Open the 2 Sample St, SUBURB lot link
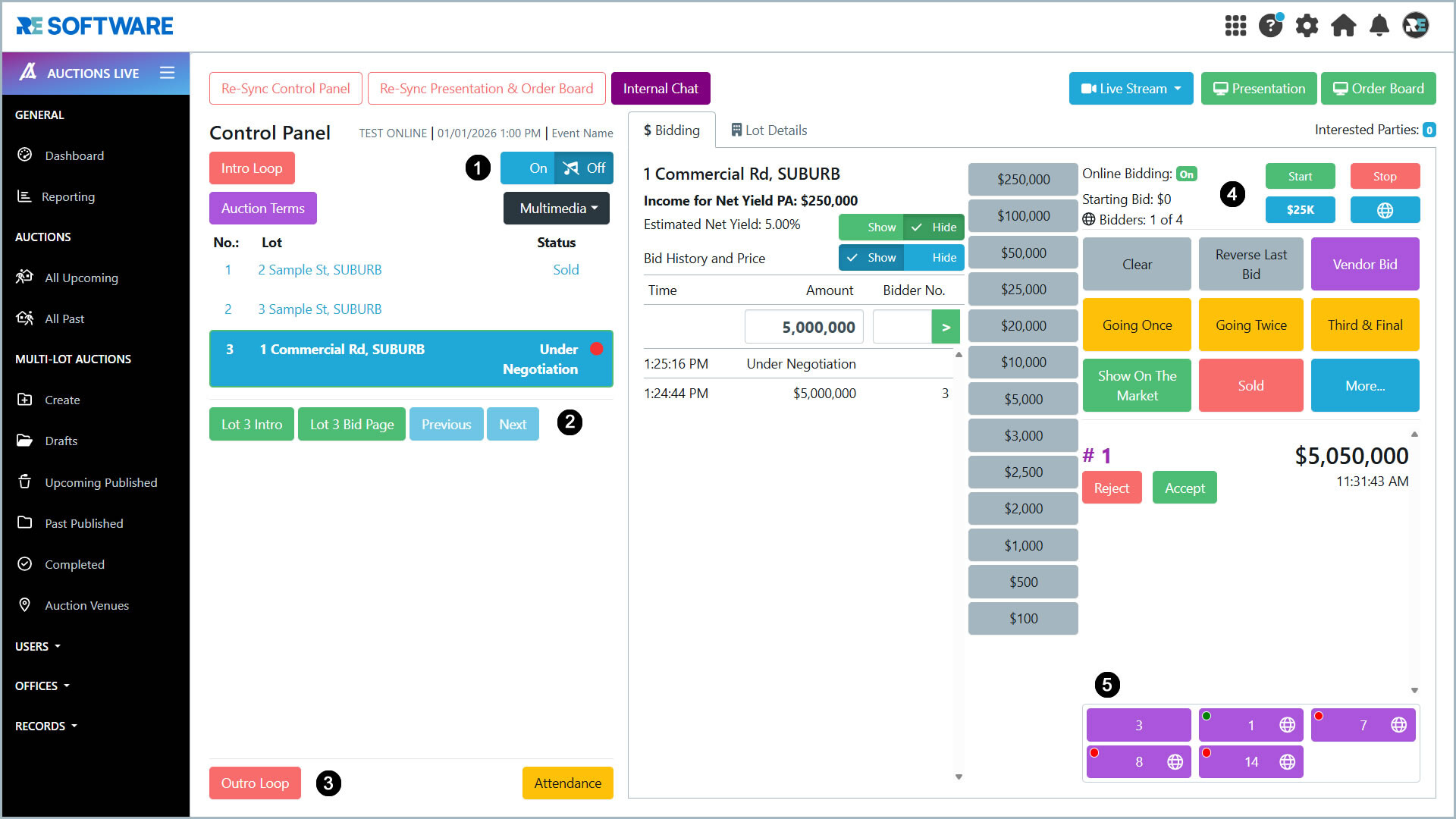 pyautogui.click(x=319, y=270)
